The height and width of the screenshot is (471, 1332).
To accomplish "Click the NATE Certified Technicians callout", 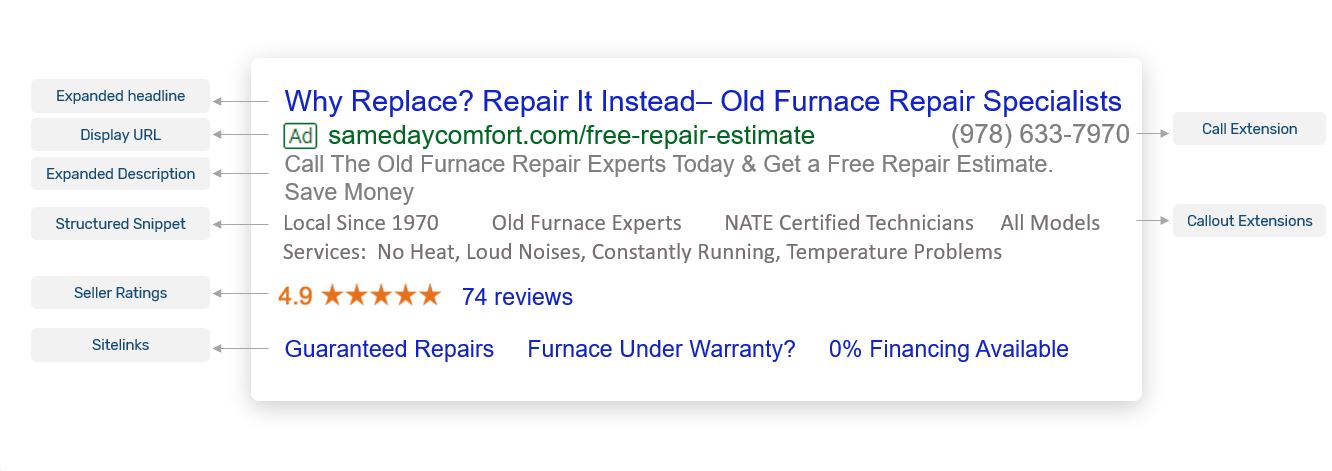I will click(848, 223).
